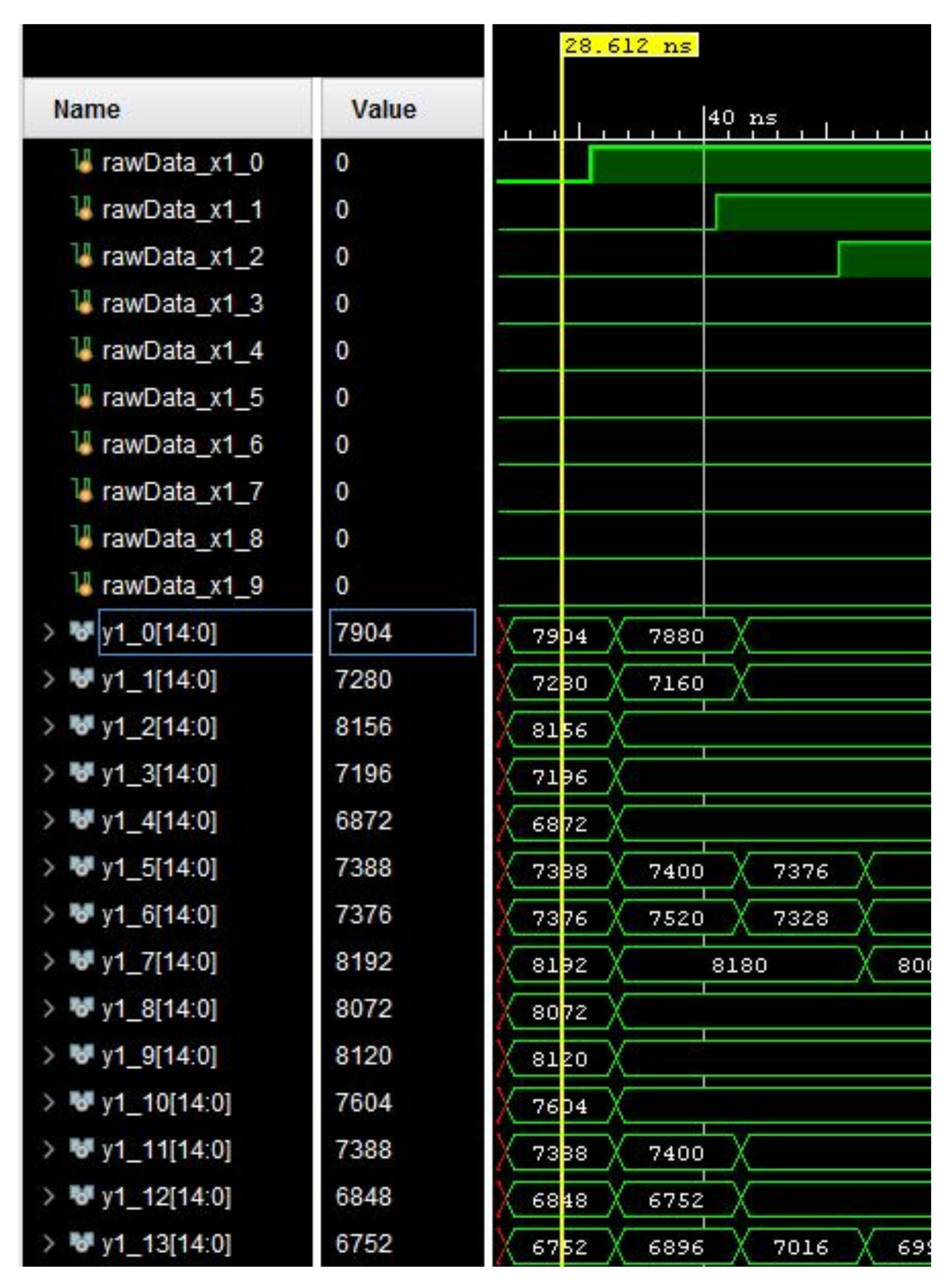Expand the y1_3[14:0] bus
Image resolution: width=952 pixels, height=1287 pixels.
point(49,774)
